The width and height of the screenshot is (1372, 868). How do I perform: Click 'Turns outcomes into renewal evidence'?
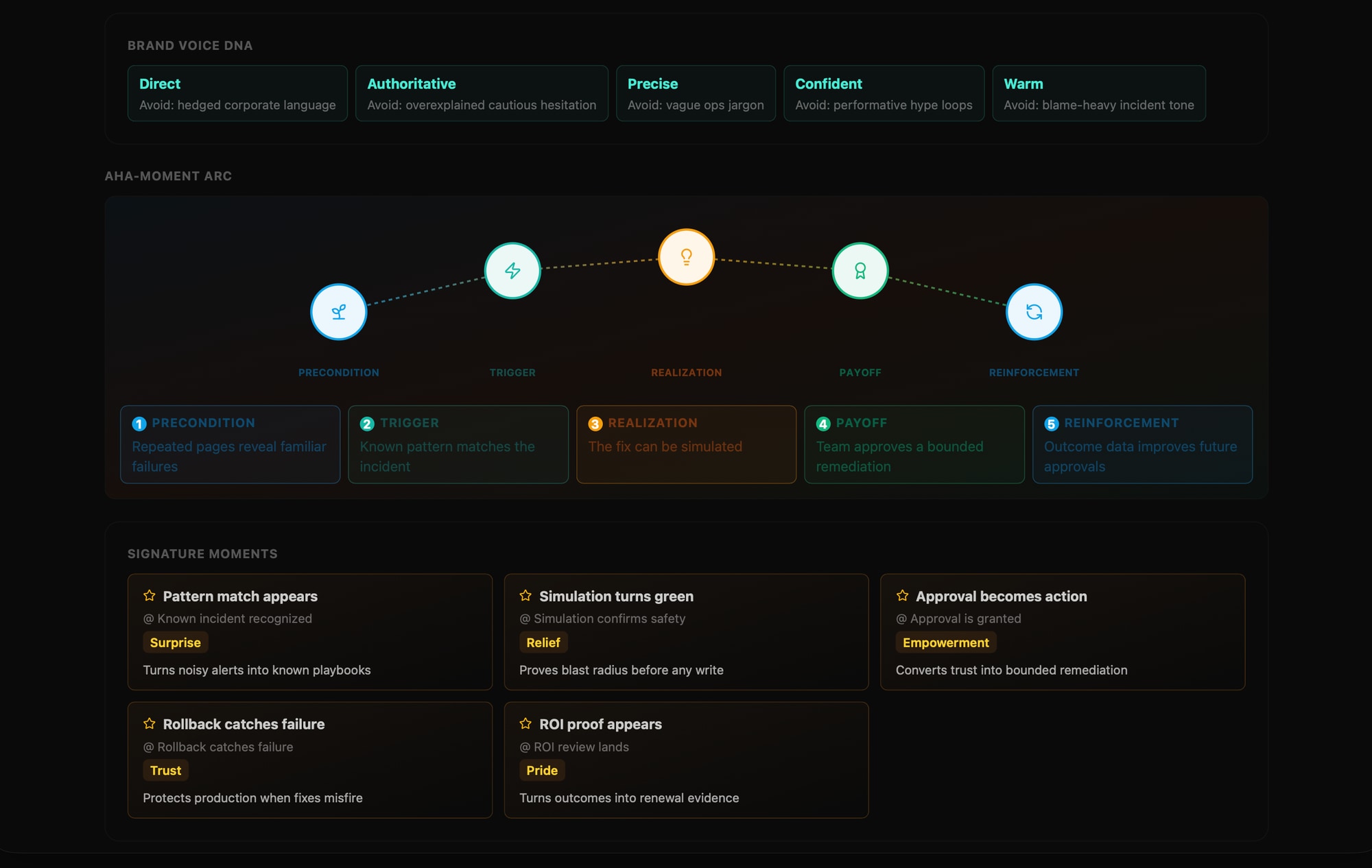(629, 798)
